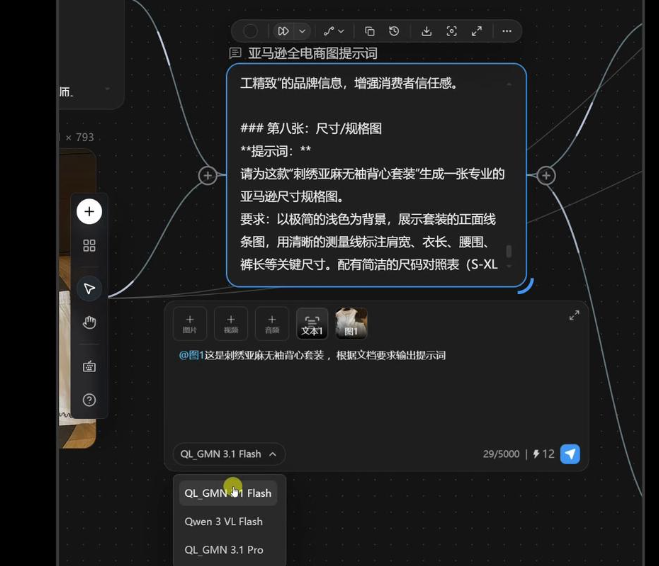Click the scroll down arrow in text node
The height and width of the screenshot is (566, 659).
(509, 266)
